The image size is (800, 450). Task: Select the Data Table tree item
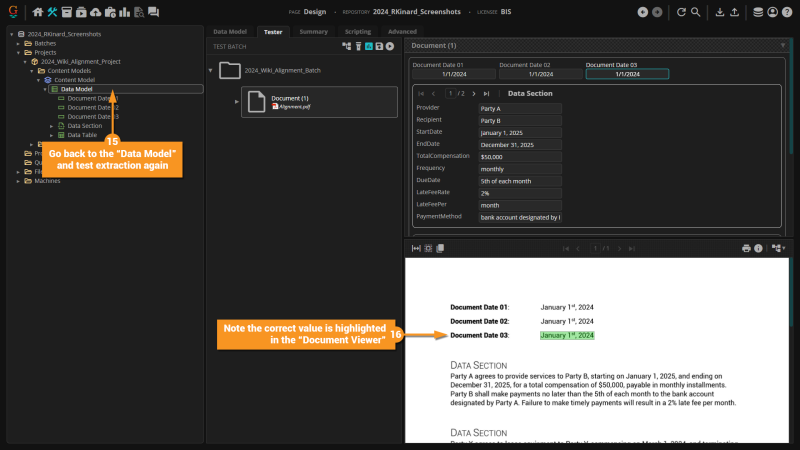pos(82,135)
